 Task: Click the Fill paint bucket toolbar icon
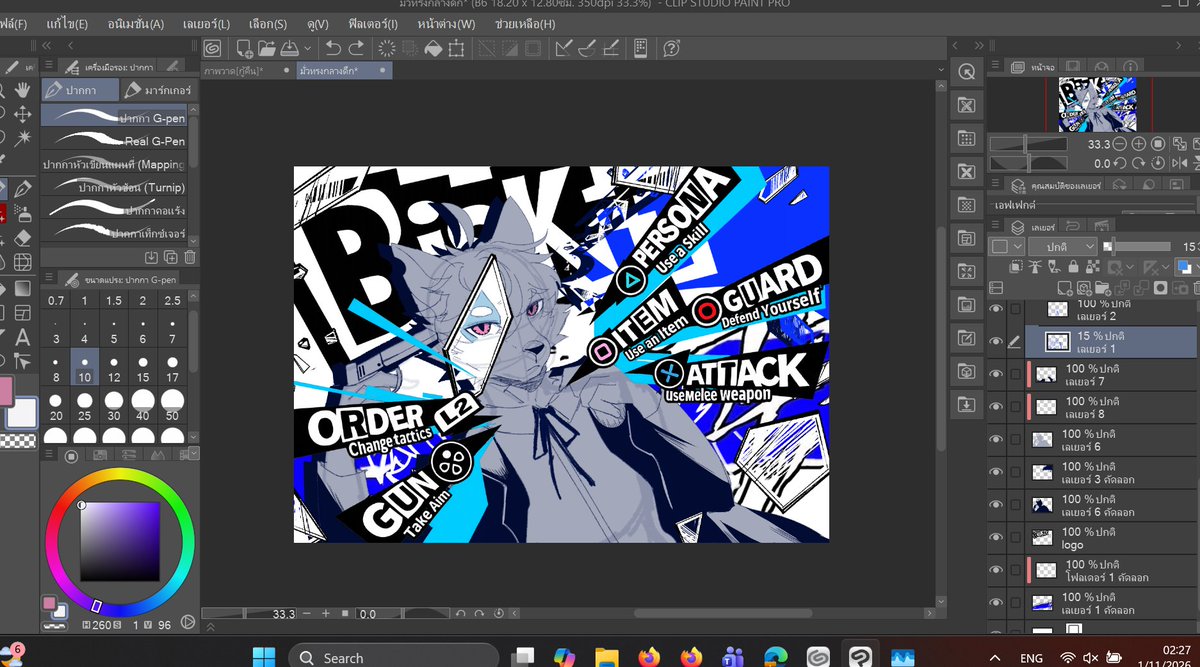433,48
